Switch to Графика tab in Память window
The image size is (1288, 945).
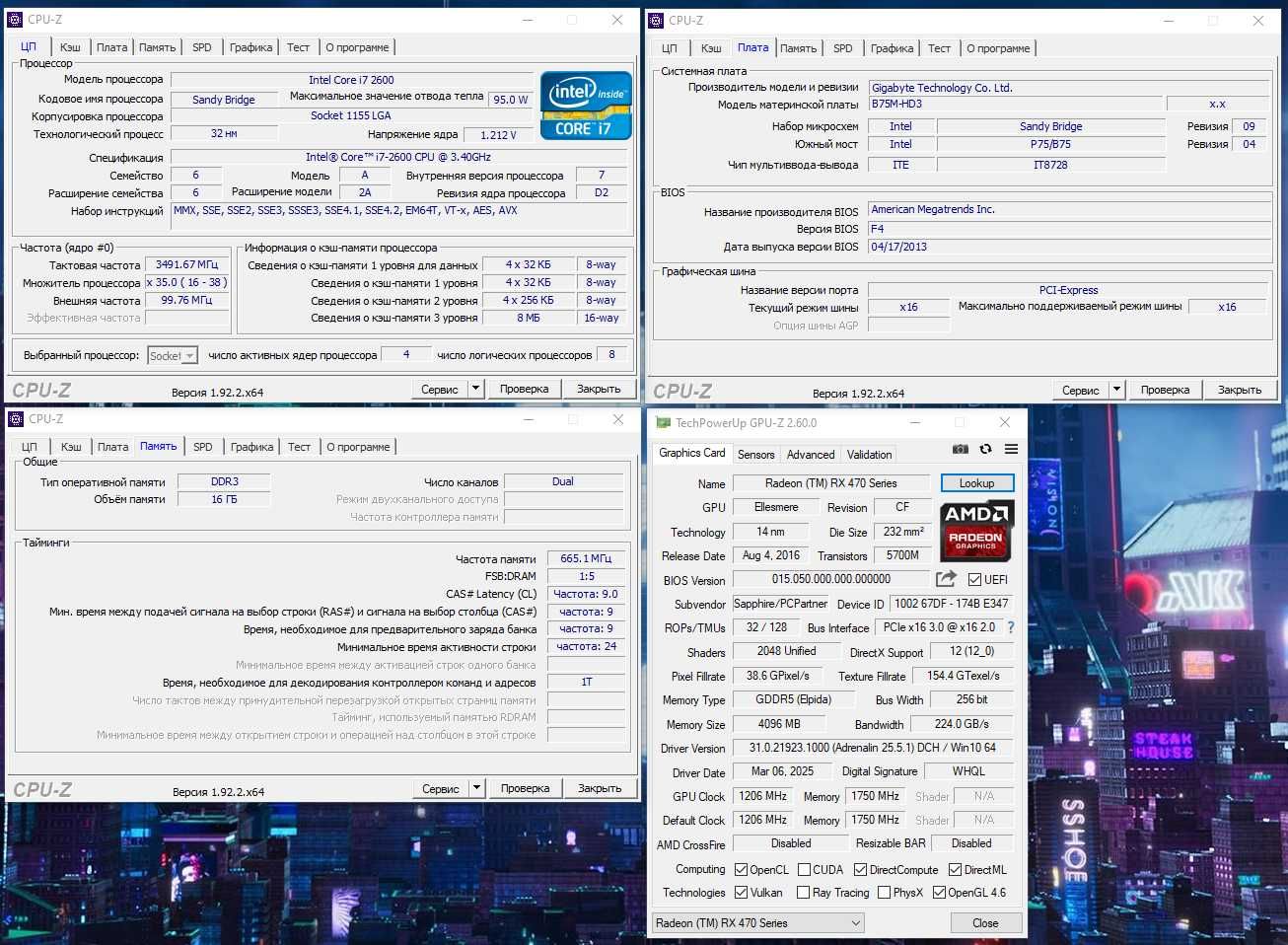(x=251, y=447)
